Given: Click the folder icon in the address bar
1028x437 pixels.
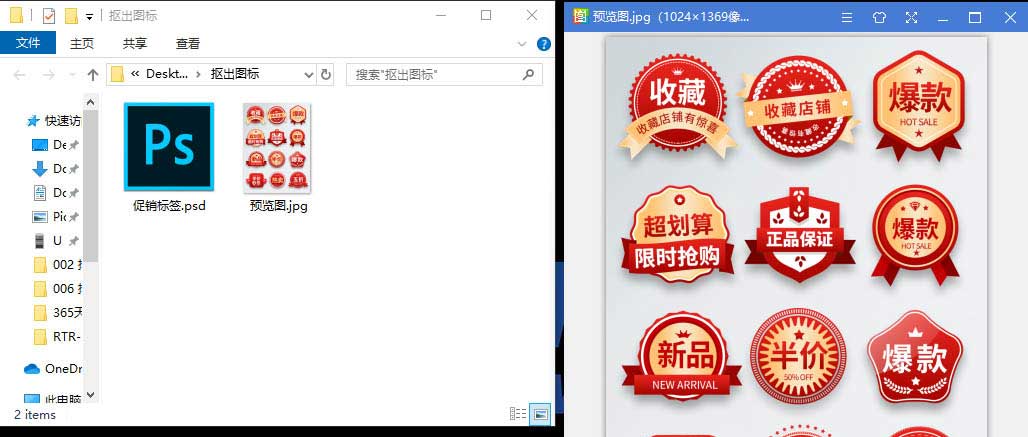Looking at the screenshot, I should 117,74.
